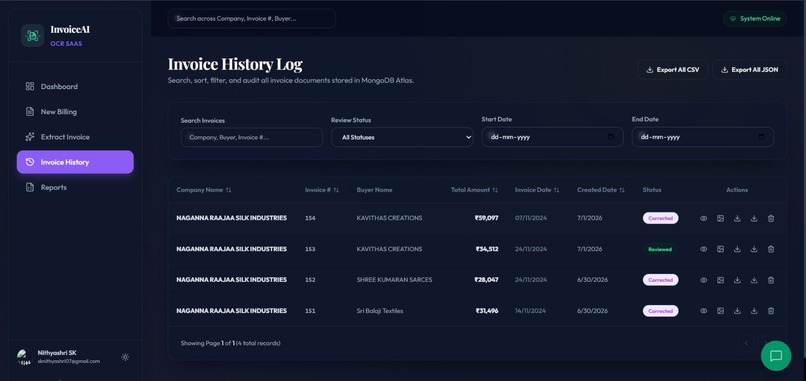Delete invoice 152 with the trash icon
The width and height of the screenshot is (806, 381).
pos(771,280)
